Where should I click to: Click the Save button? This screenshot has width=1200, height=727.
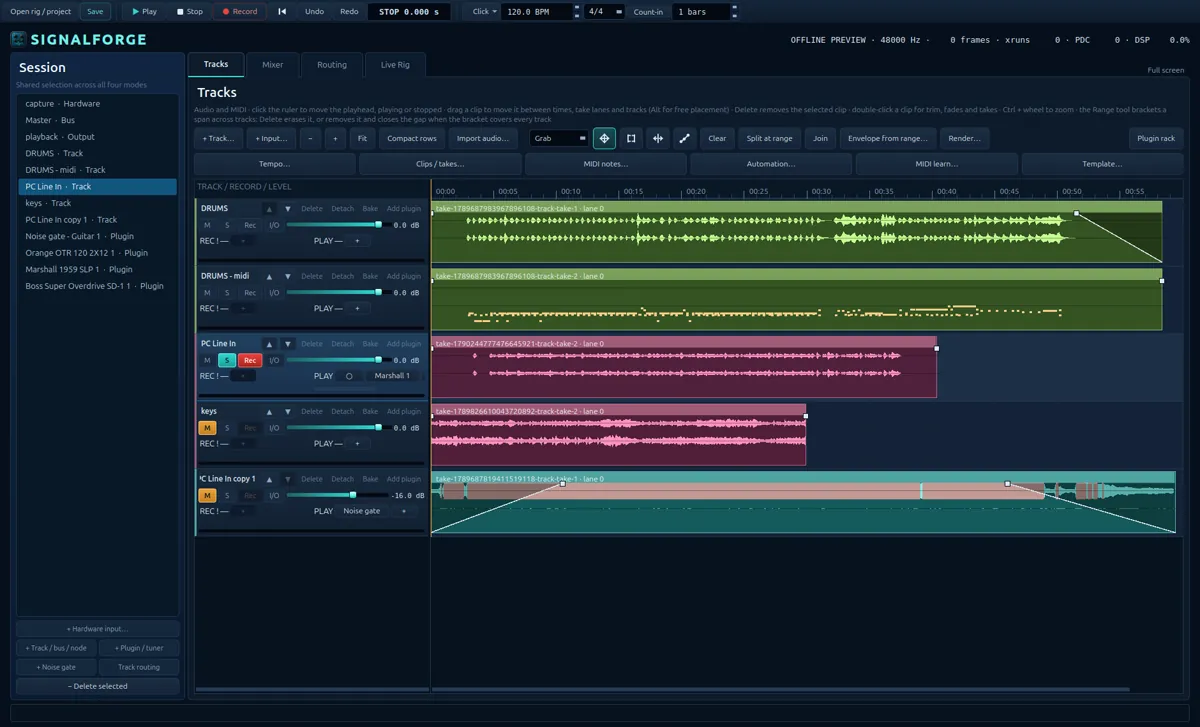(94, 12)
